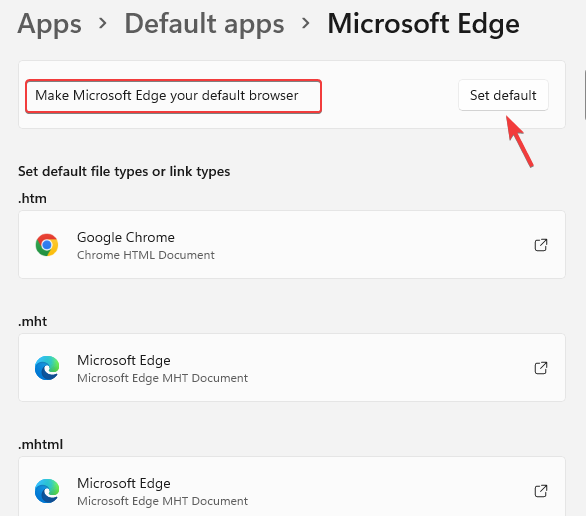Click Chrome HTML Document label
Screen dimensions: 586x516
pos(146,255)
